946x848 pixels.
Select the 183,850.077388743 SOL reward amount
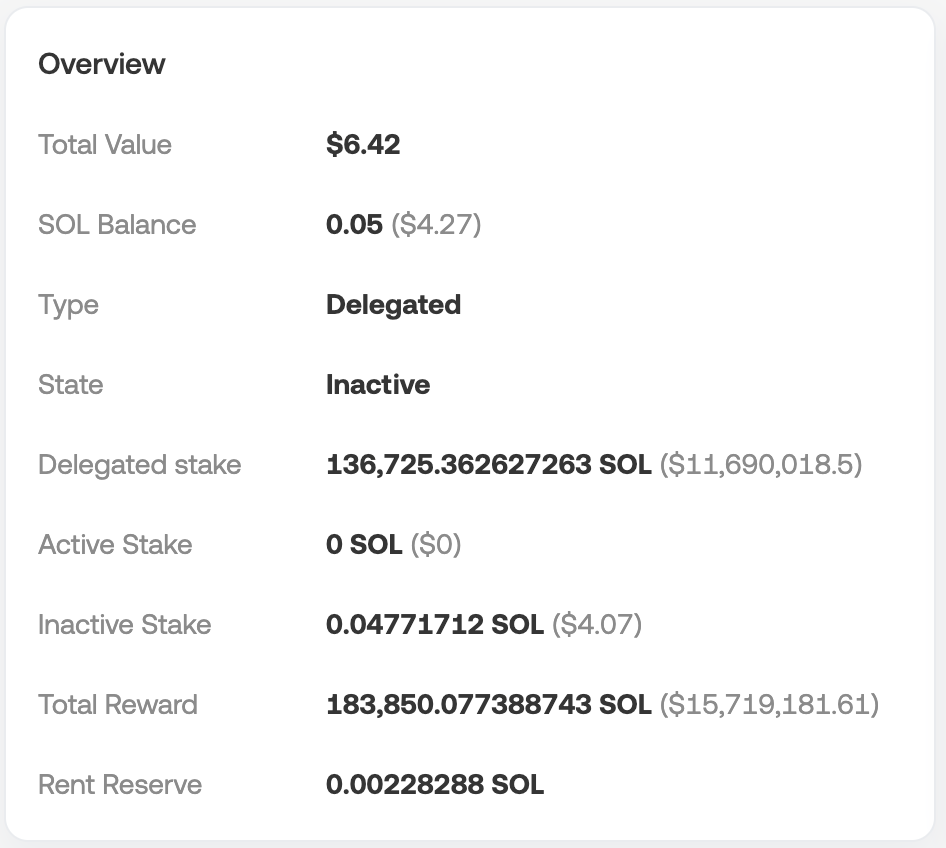pos(488,705)
